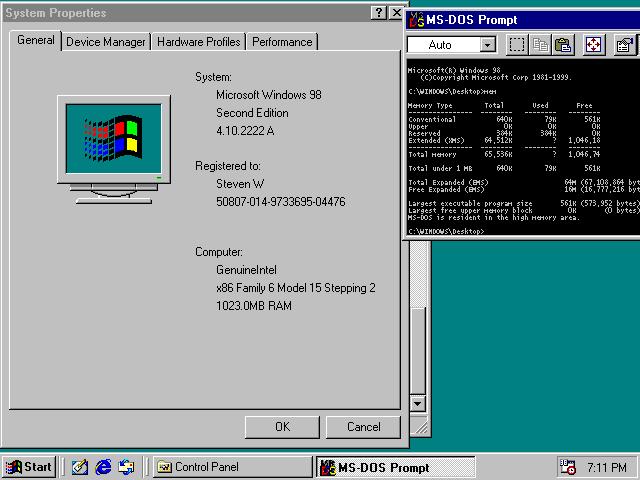
Task: Open the font size Auto dropdown
Action: click(x=487, y=44)
